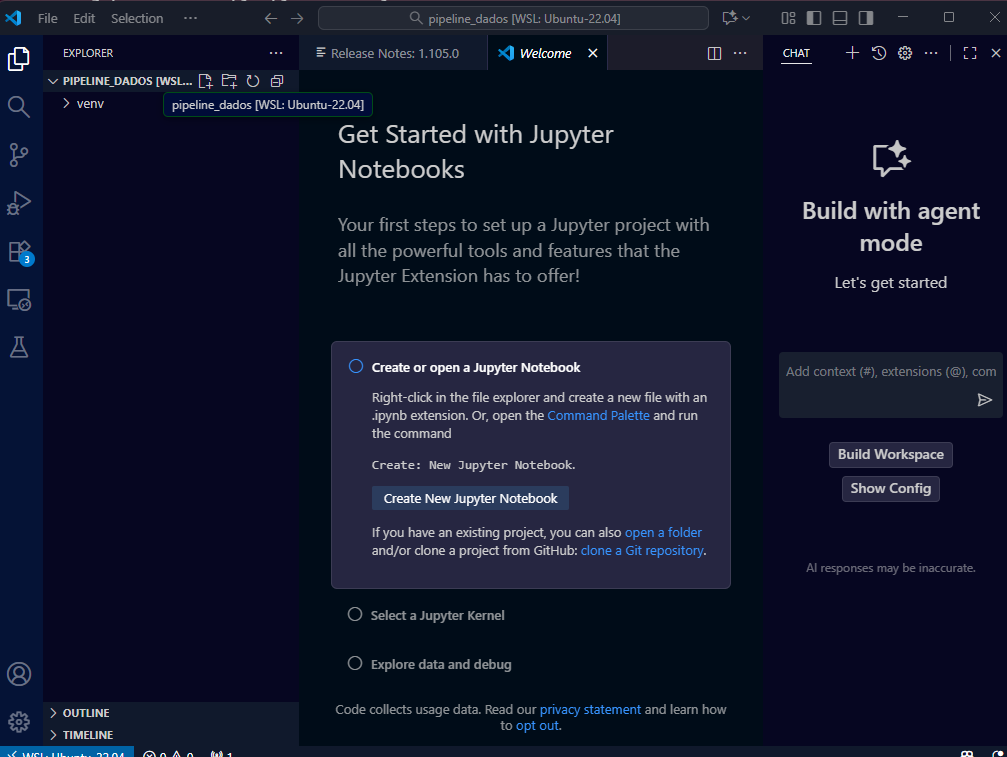Toggle the bottom panel visibility
Image resolution: width=1007 pixels, height=757 pixels.
[x=839, y=18]
